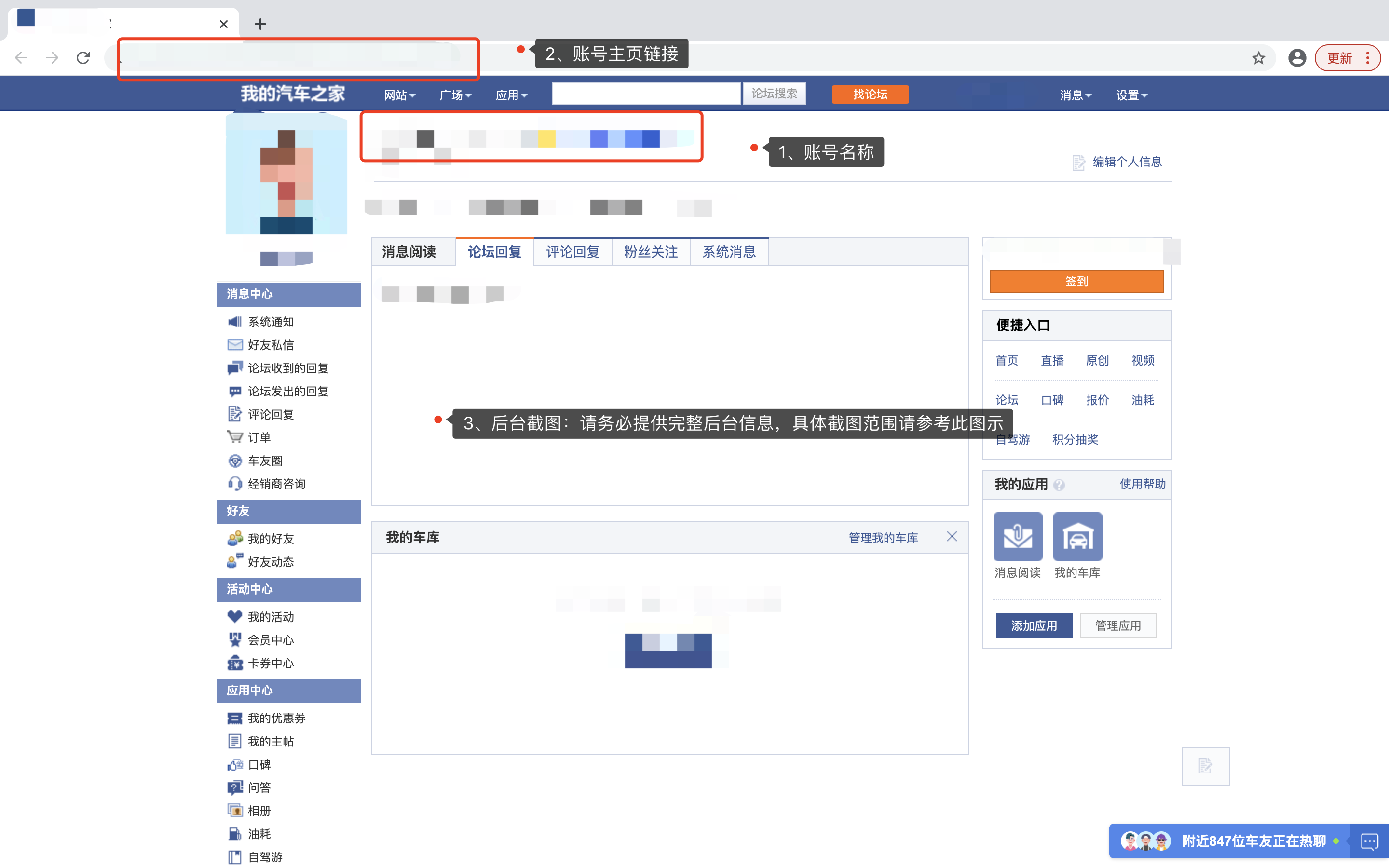Click the 好友动态 icon
1389x868 pixels.
(x=235, y=561)
